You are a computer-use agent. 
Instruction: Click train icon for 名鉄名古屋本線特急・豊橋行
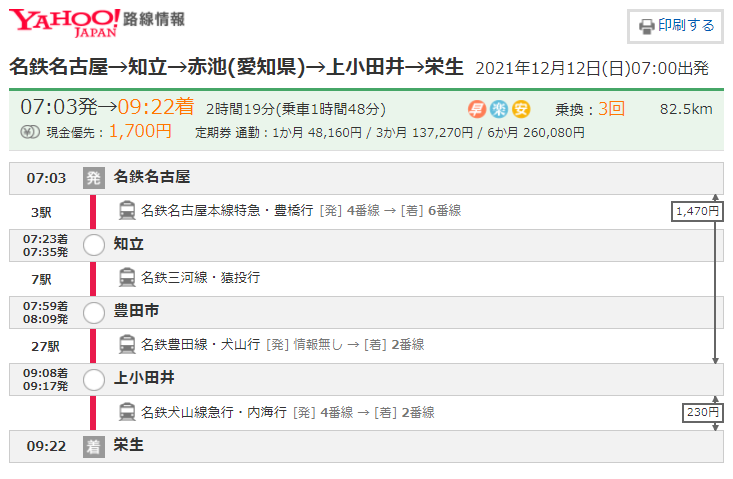click(127, 211)
